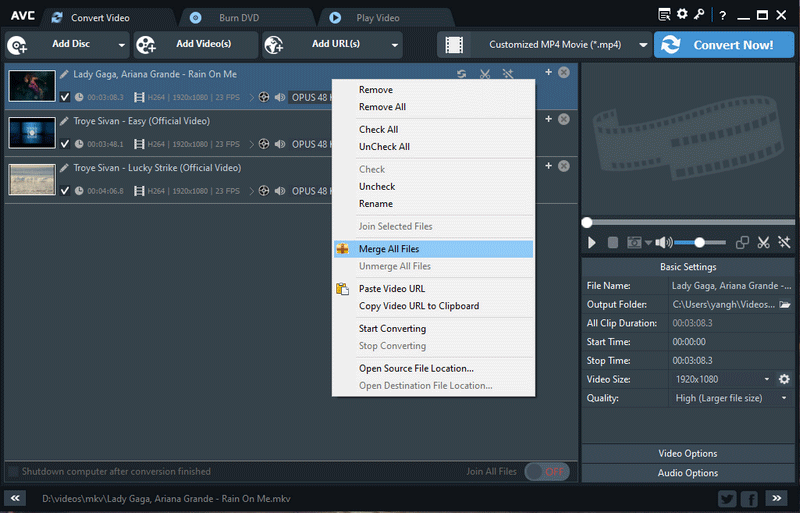Screen dimensions: 800x513
Task: Open output folder with folder icon
Action: (785, 305)
